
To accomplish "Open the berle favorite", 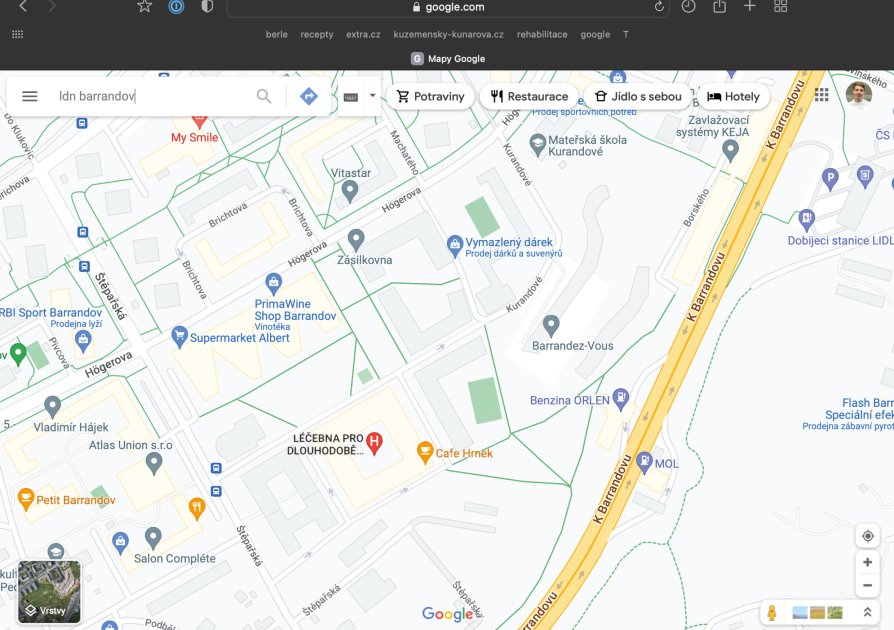I will click(277, 34).
